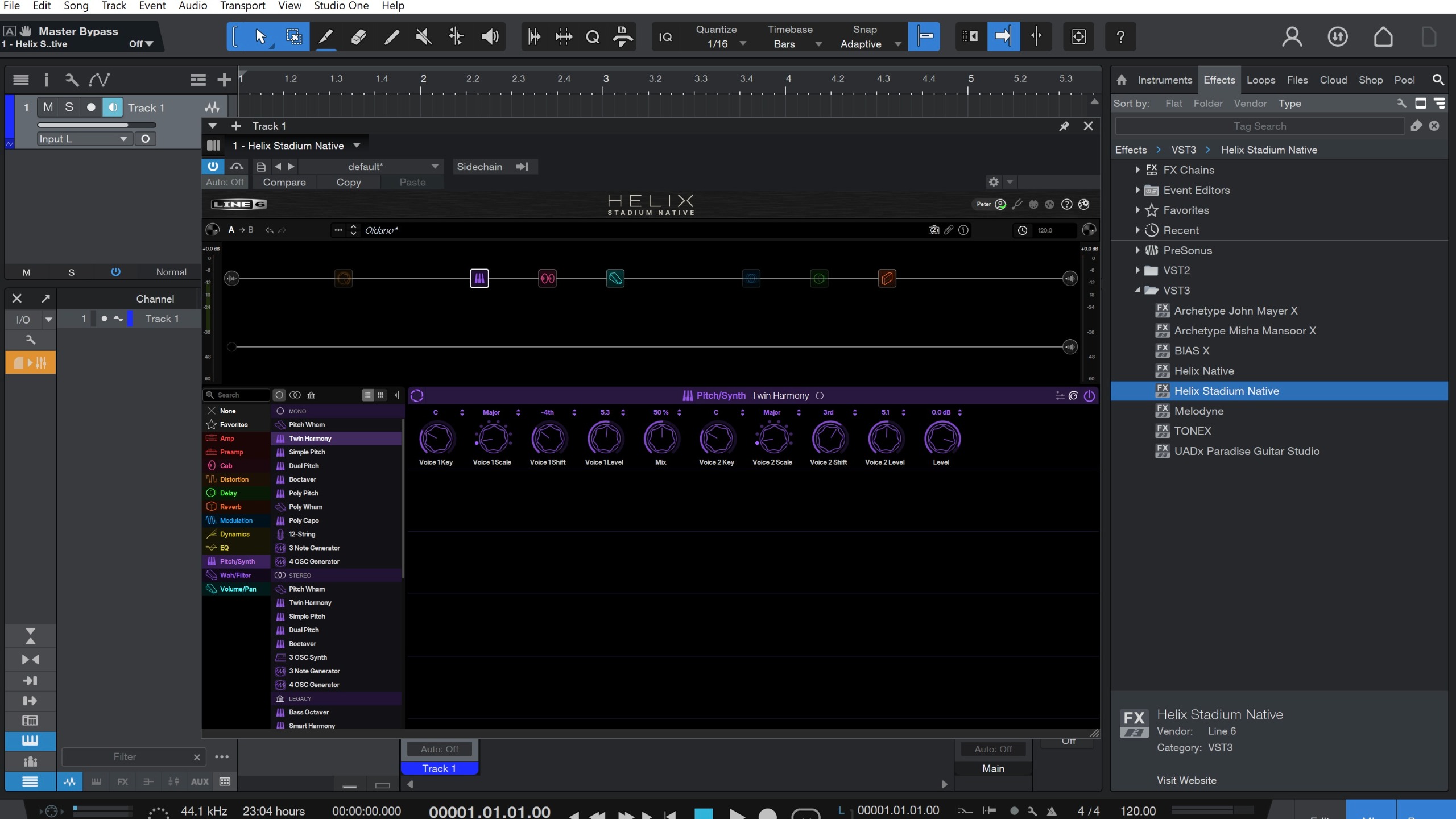Screen dimensions: 1456x819
Task: Click the browser home icon
Action: click(x=1122, y=80)
